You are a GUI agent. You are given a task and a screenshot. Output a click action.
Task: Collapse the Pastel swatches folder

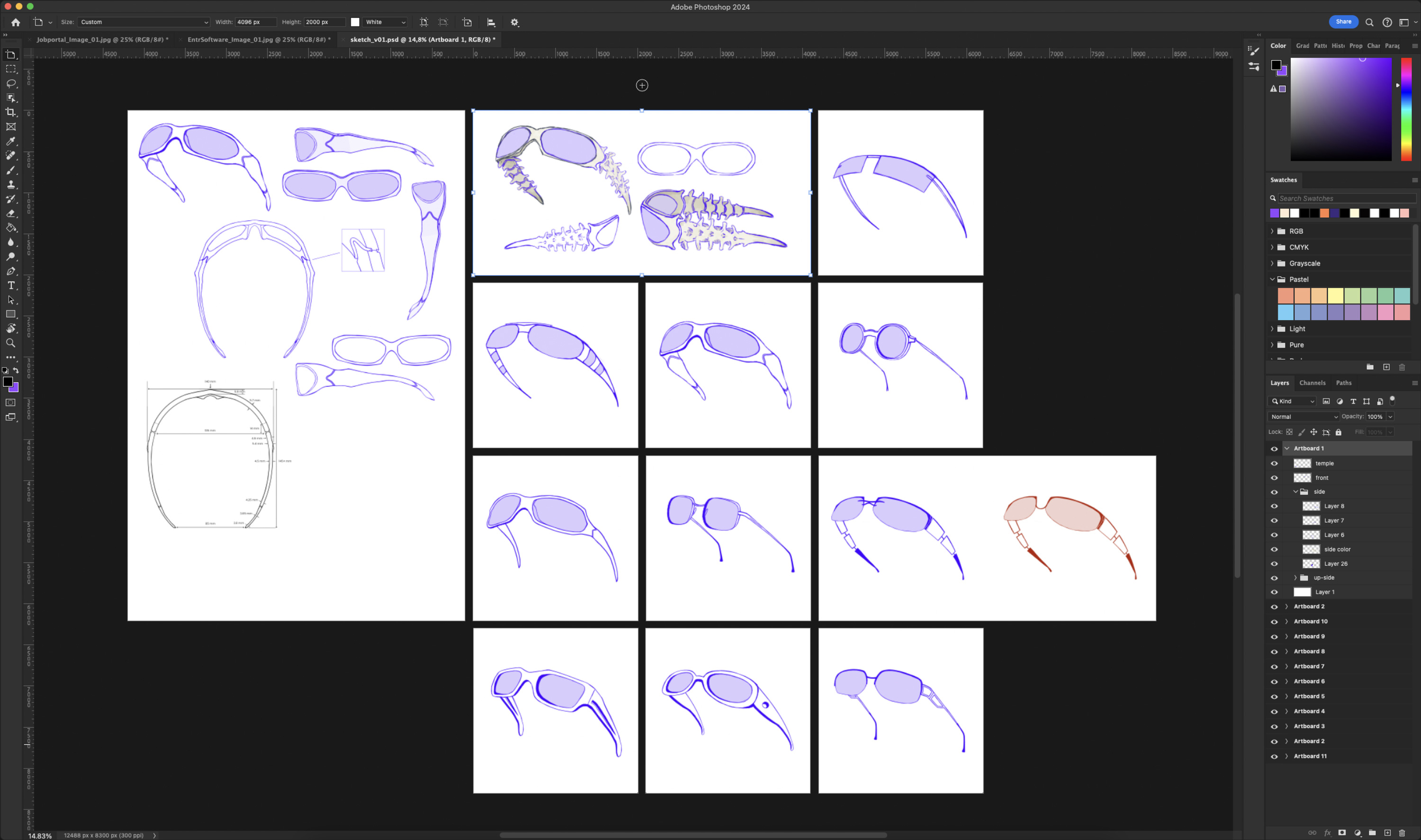(x=1272, y=279)
